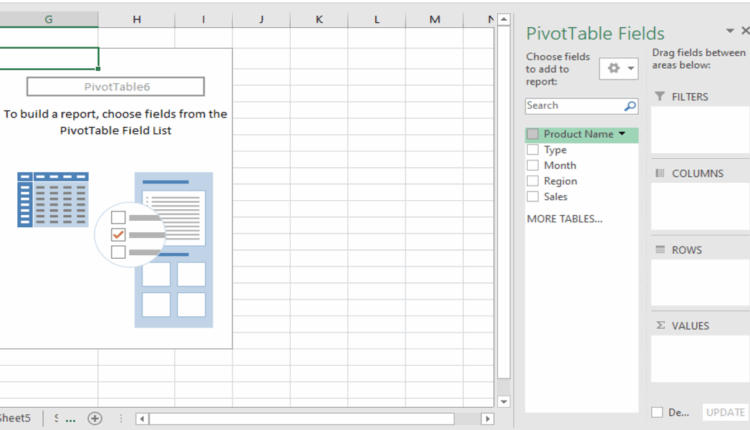Enable the Sales field checkbox
Screen dimensions: 750x430
pos(533,197)
